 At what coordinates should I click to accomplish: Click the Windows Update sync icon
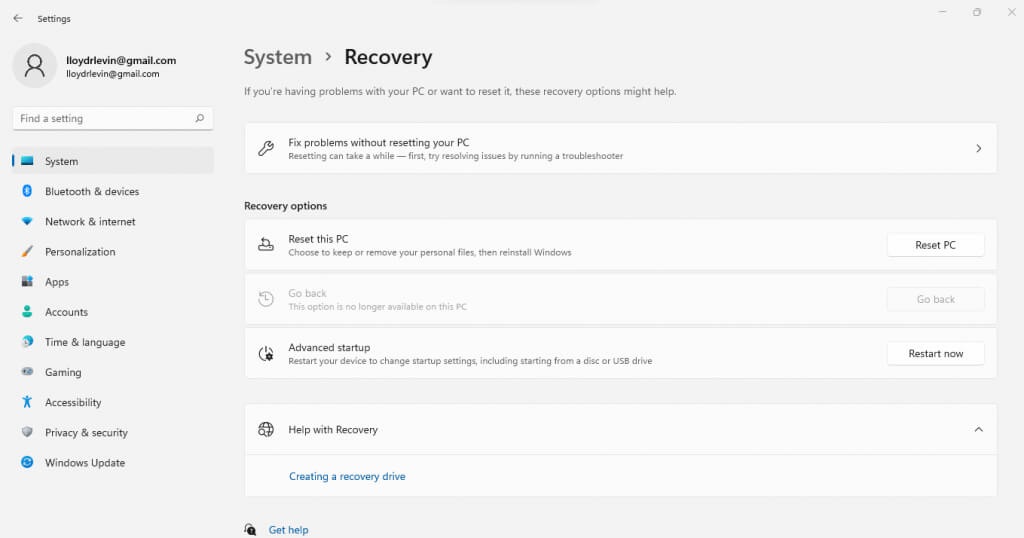tap(27, 462)
